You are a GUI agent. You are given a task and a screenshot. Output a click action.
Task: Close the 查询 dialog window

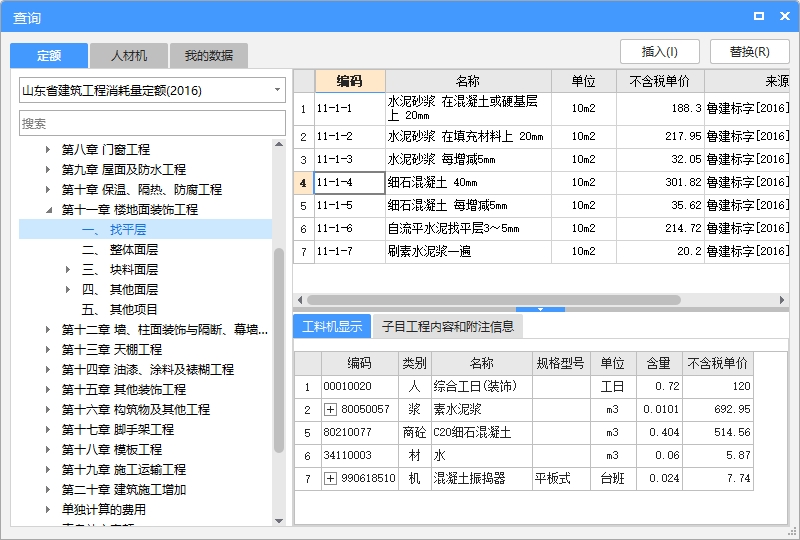[x=785, y=16]
